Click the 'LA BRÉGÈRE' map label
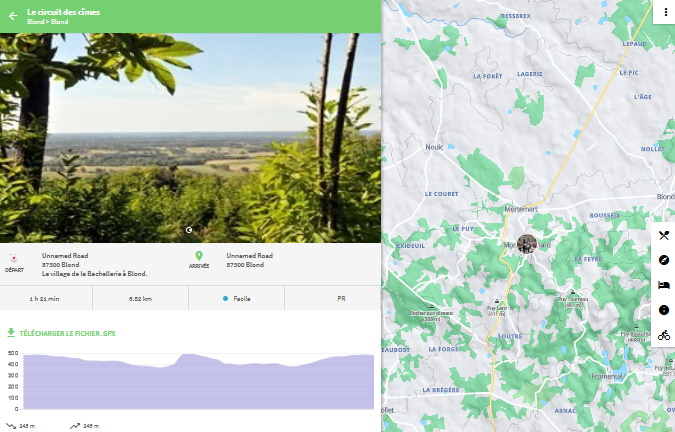 click(440, 390)
